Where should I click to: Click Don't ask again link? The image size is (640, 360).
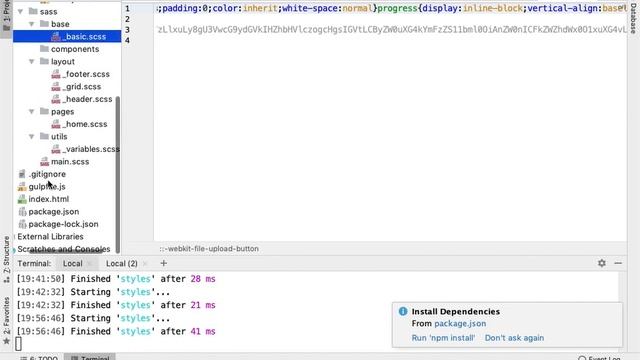click(514, 338)
